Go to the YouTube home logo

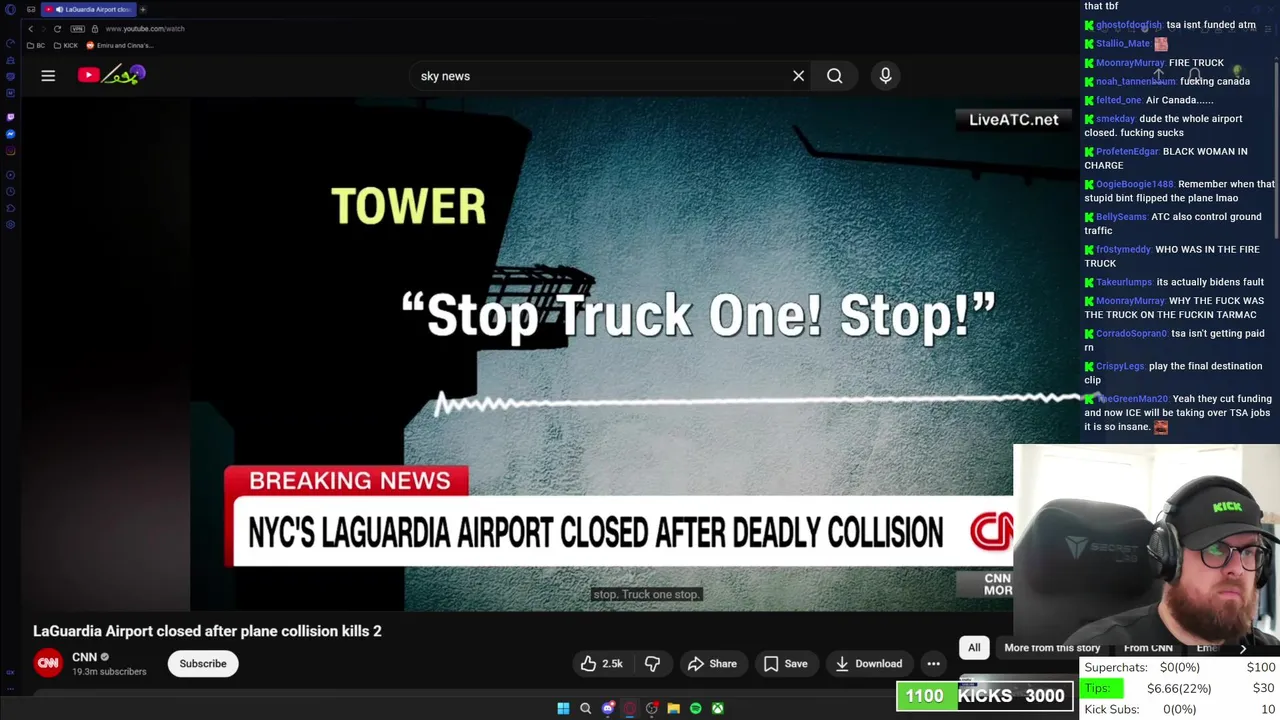coord(112,75)
